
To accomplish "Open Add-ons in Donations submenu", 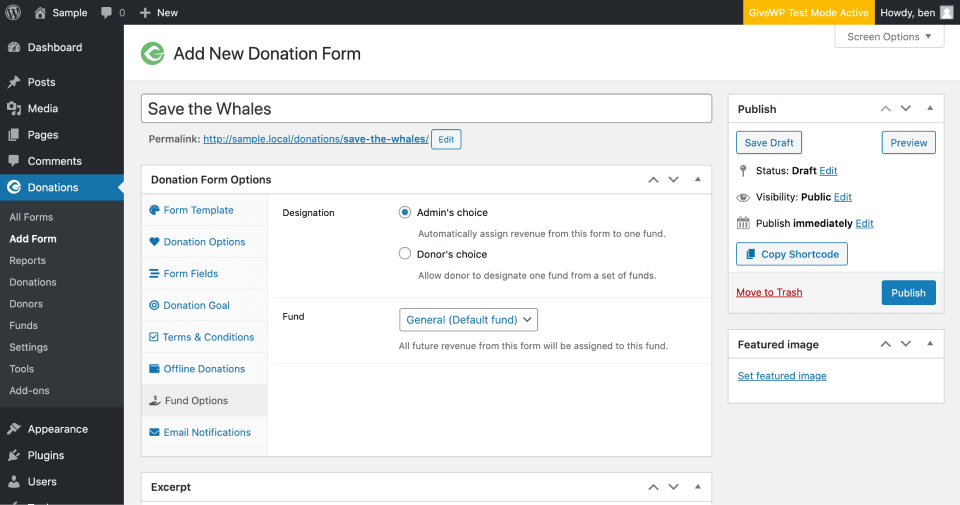I will pos(29,391).
